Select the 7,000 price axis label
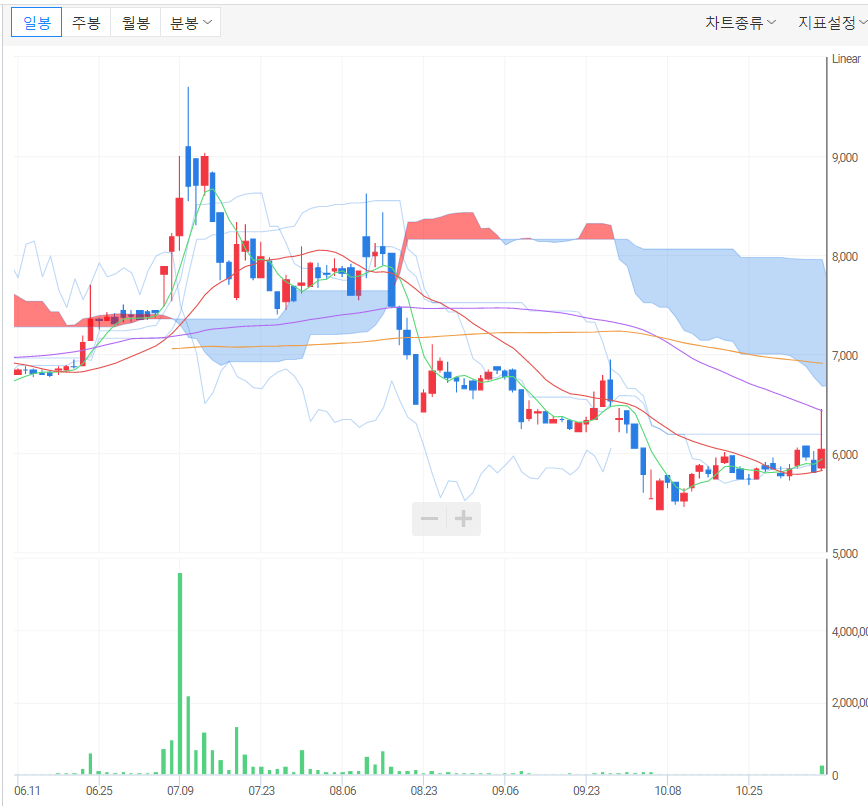This screenshot has width=868, height=806. (x=845, y=355)
